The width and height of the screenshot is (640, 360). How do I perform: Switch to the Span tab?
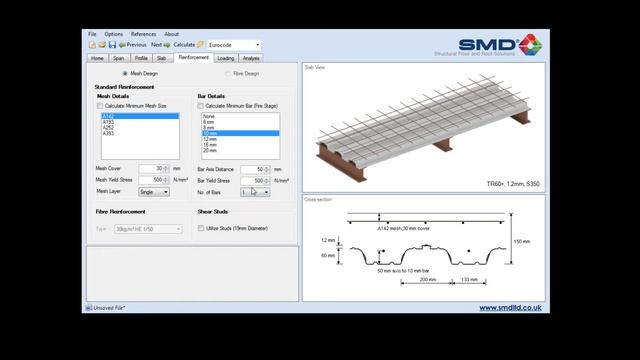(x=119, y=58)
